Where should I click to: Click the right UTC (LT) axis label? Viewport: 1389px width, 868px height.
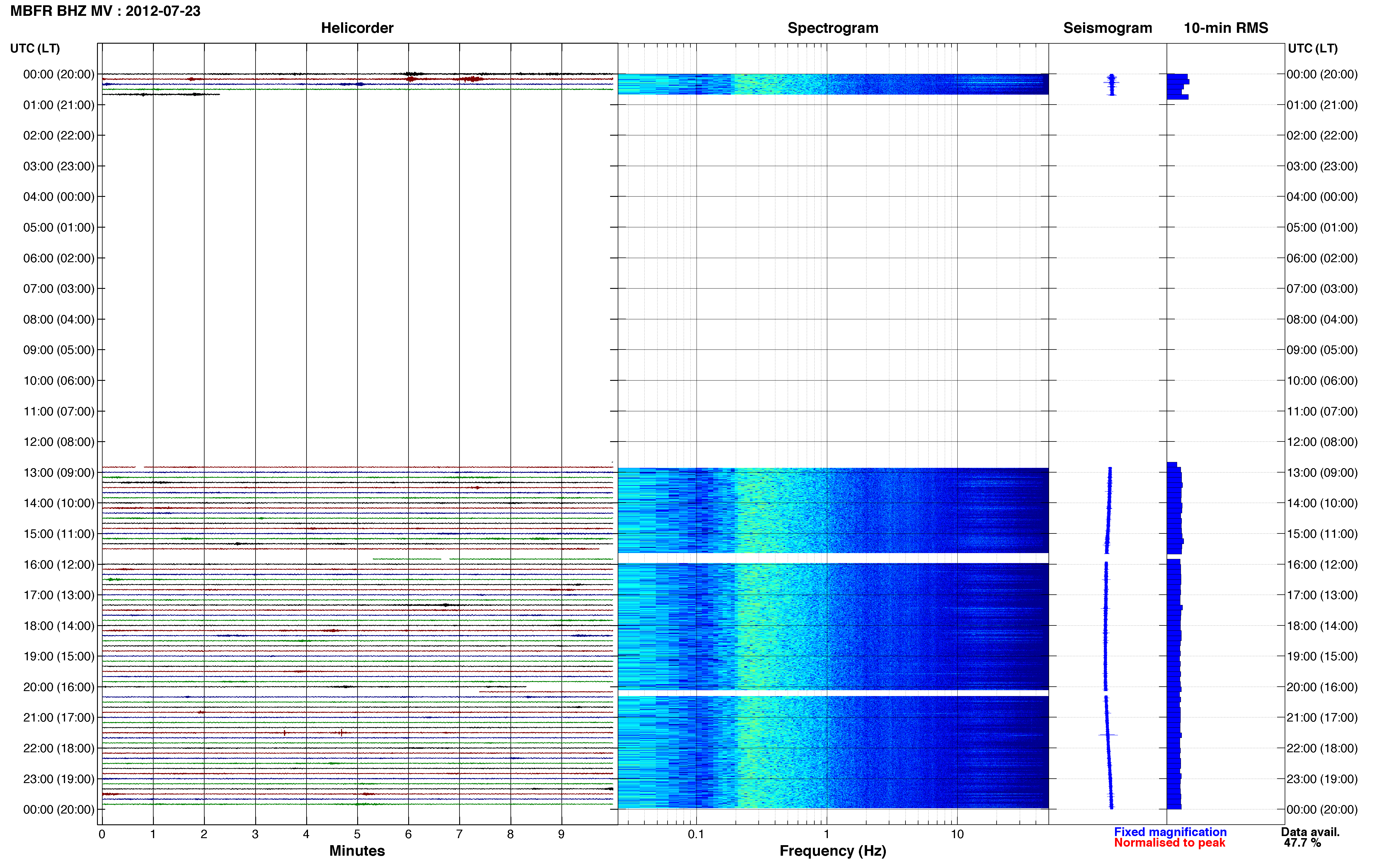pyautogui.click(x=1313, y=48)
